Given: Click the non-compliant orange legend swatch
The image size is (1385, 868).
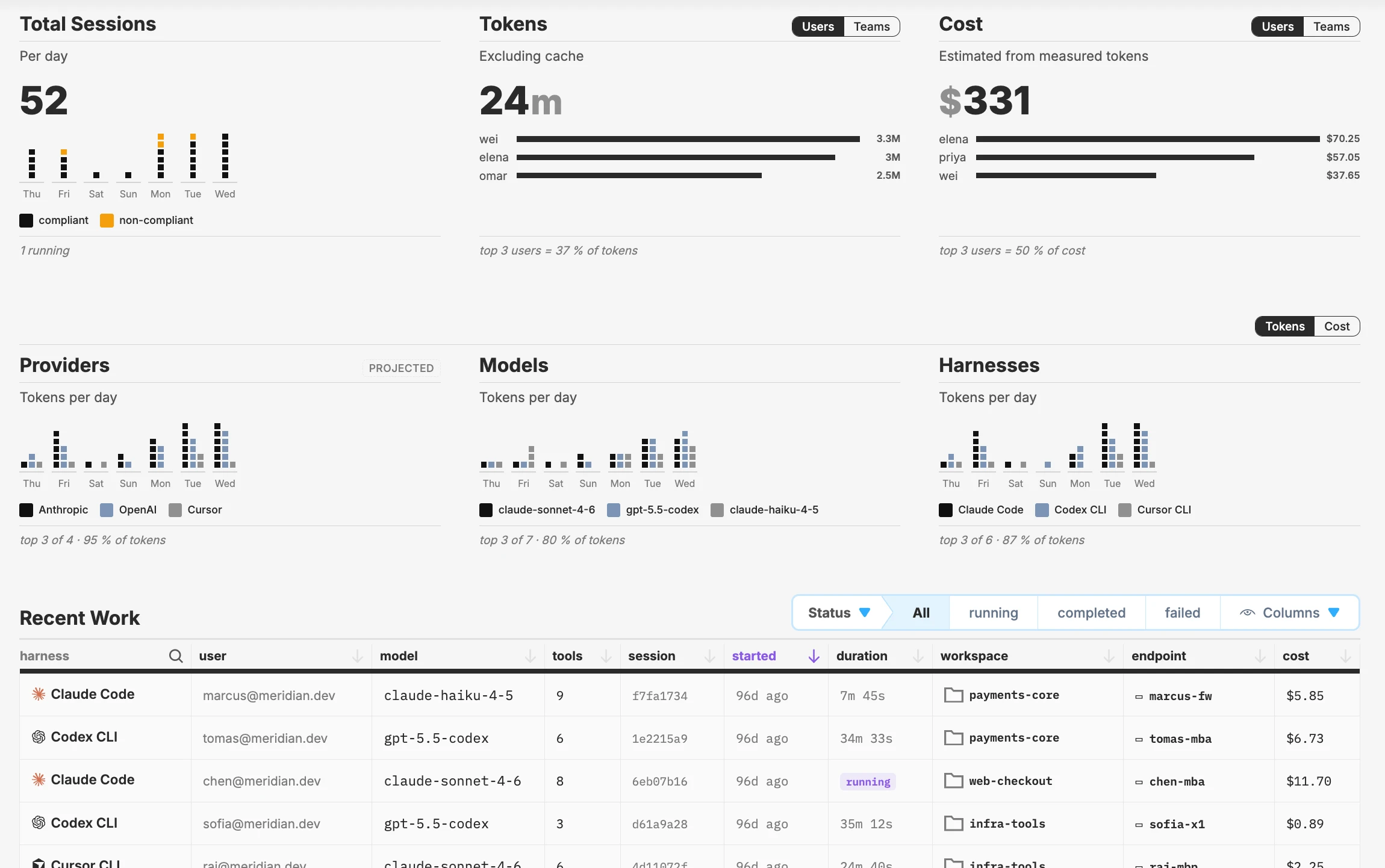Looking at the screenshot, I should click(107, 220).
